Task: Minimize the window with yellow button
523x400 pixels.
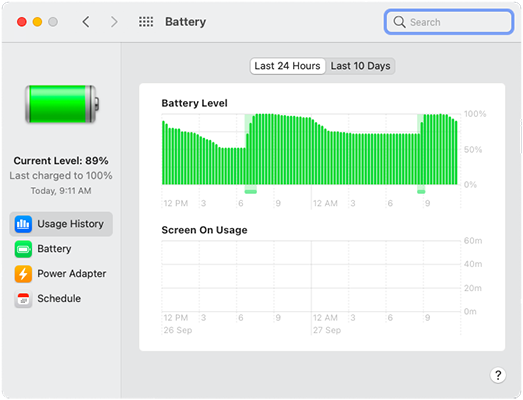Action: pos(37,22)
